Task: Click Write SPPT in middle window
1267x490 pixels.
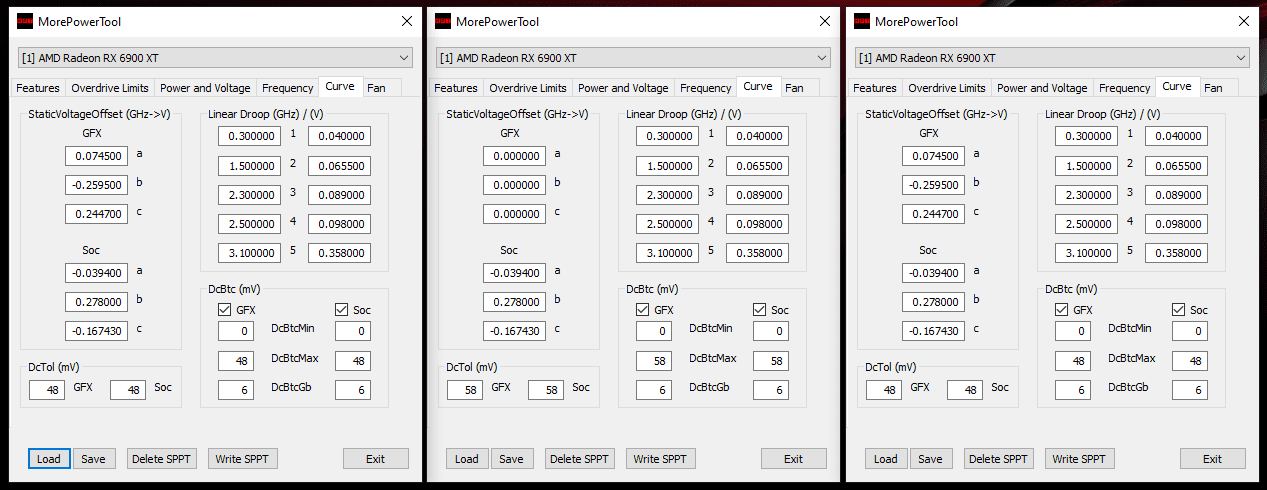Action: [x=661, y=459]
